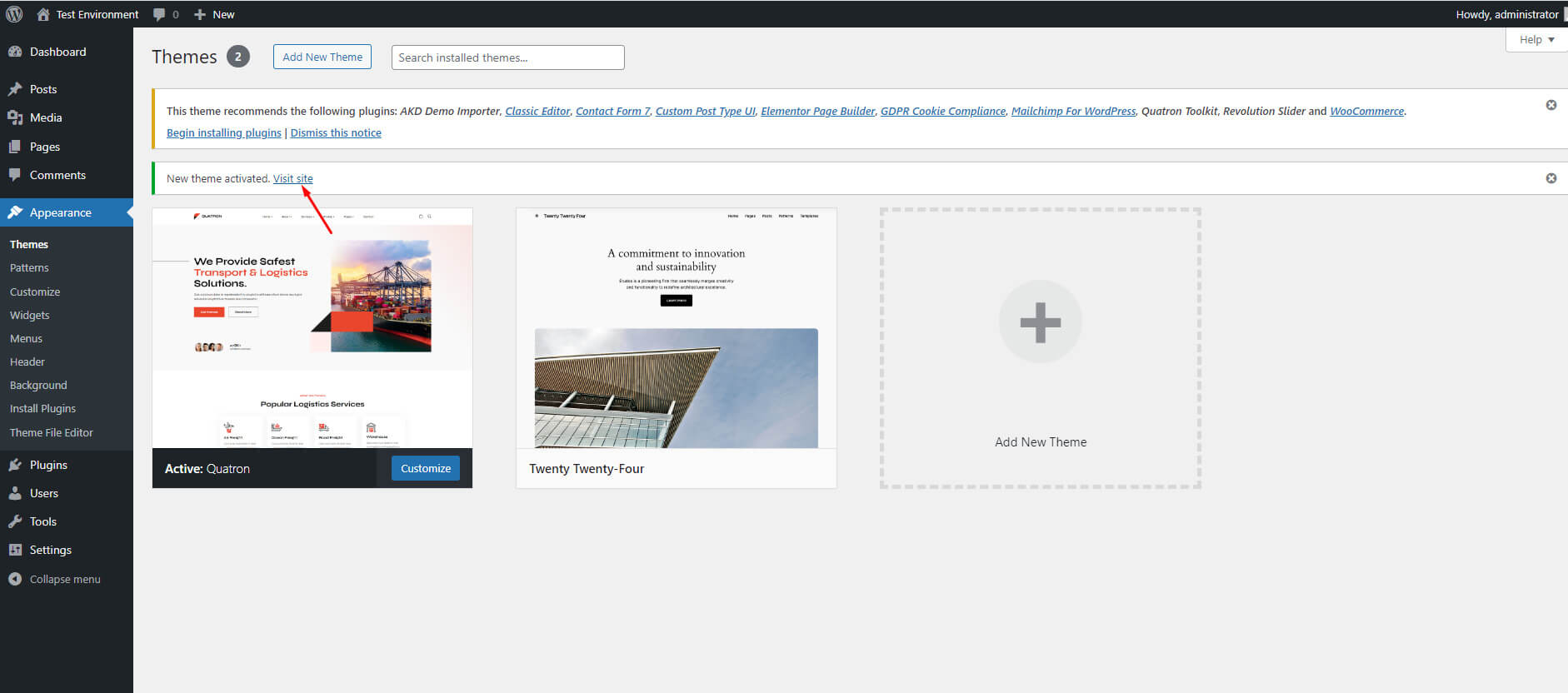Select the Appearance menu

[x=67, y=212]
